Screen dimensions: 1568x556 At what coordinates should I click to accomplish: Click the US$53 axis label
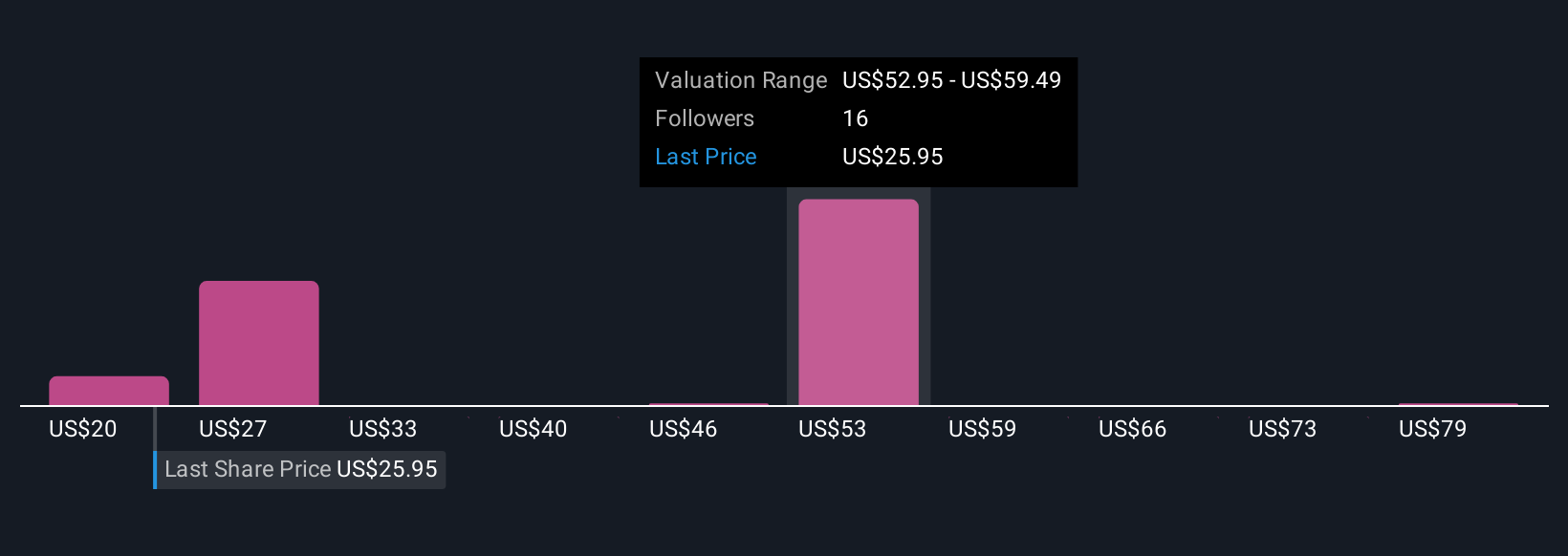click(833, 429)
